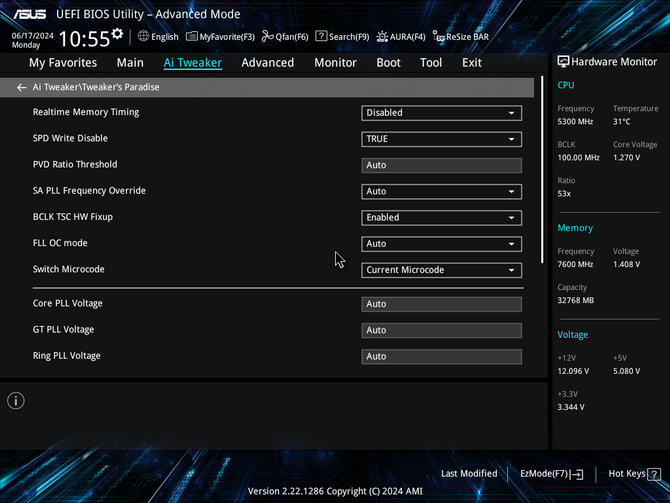Click the Hardware Monitor icon

point(563,62)
